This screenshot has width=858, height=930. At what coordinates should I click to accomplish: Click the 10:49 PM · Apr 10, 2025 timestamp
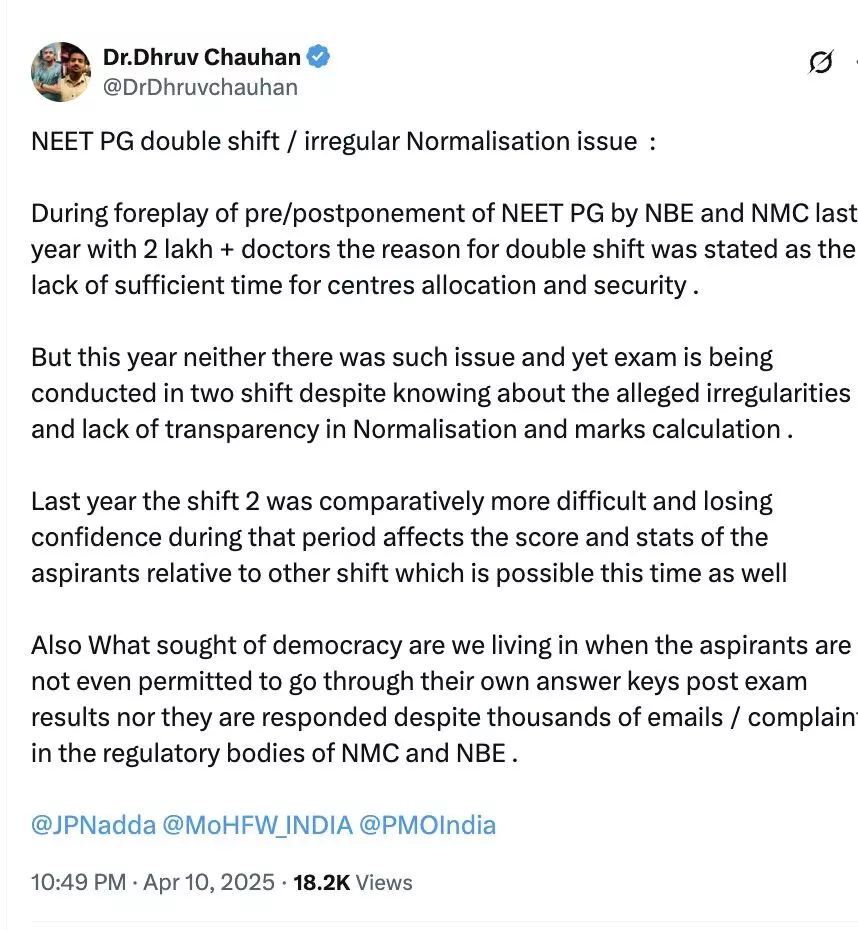coord(152,882)
